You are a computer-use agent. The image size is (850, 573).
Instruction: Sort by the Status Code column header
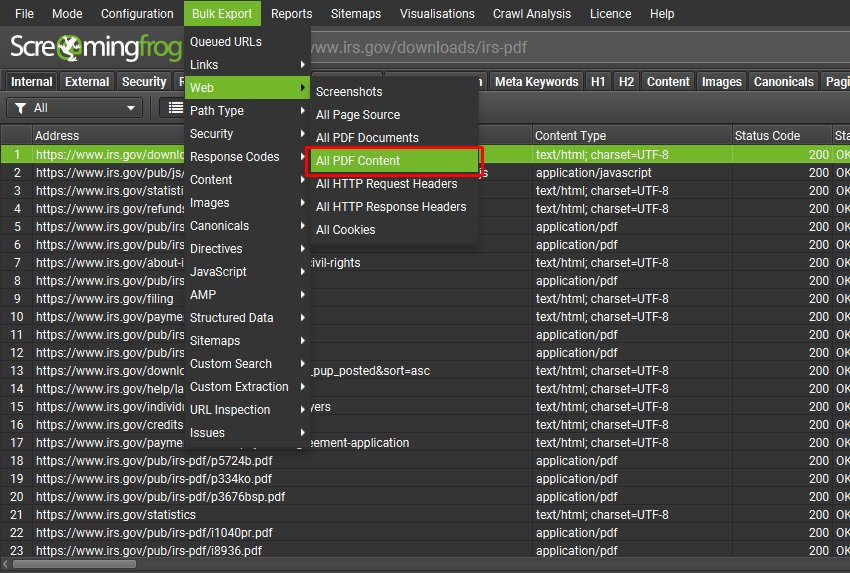(782, 136)
